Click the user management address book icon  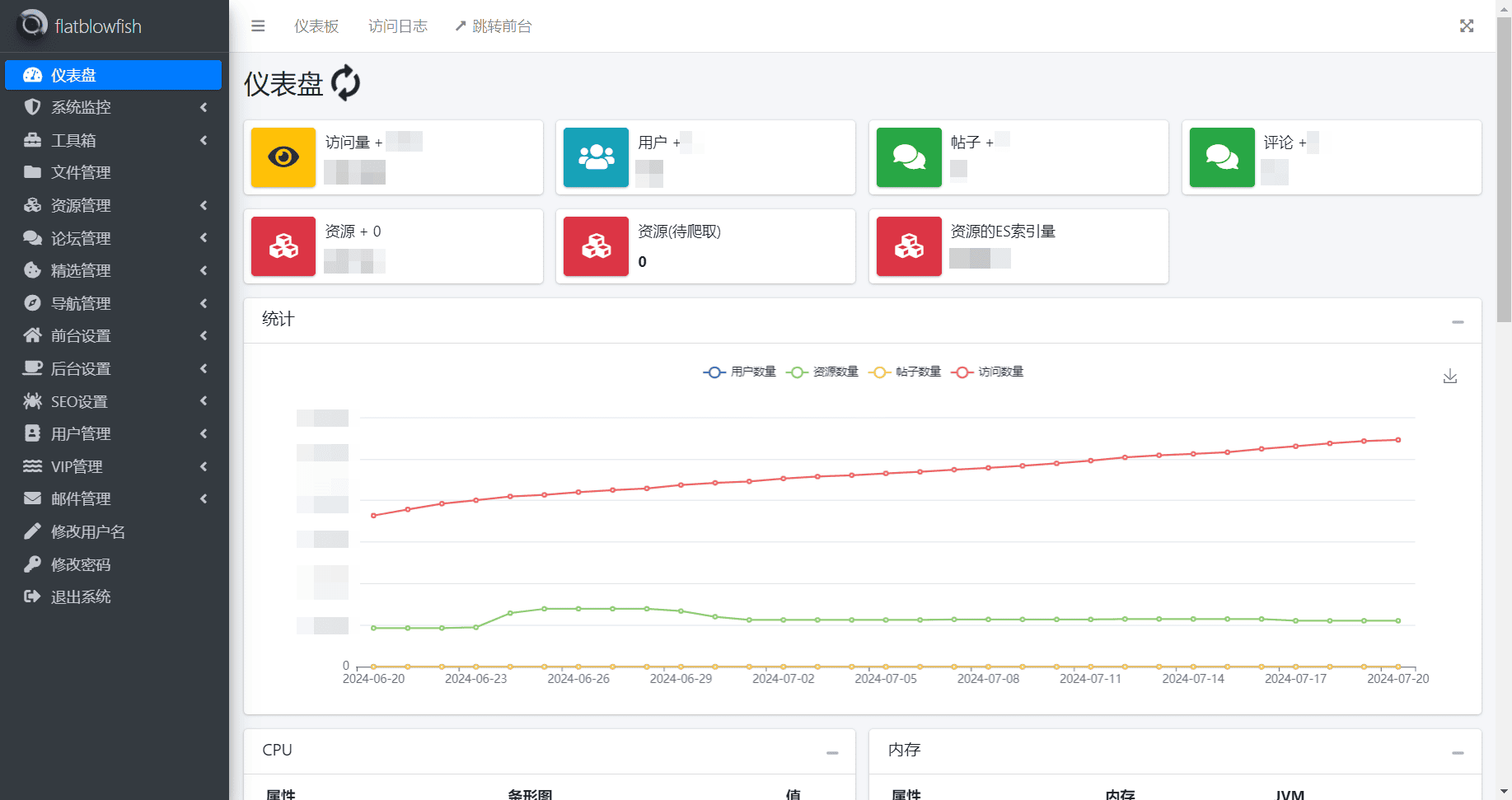coord(33,433)
